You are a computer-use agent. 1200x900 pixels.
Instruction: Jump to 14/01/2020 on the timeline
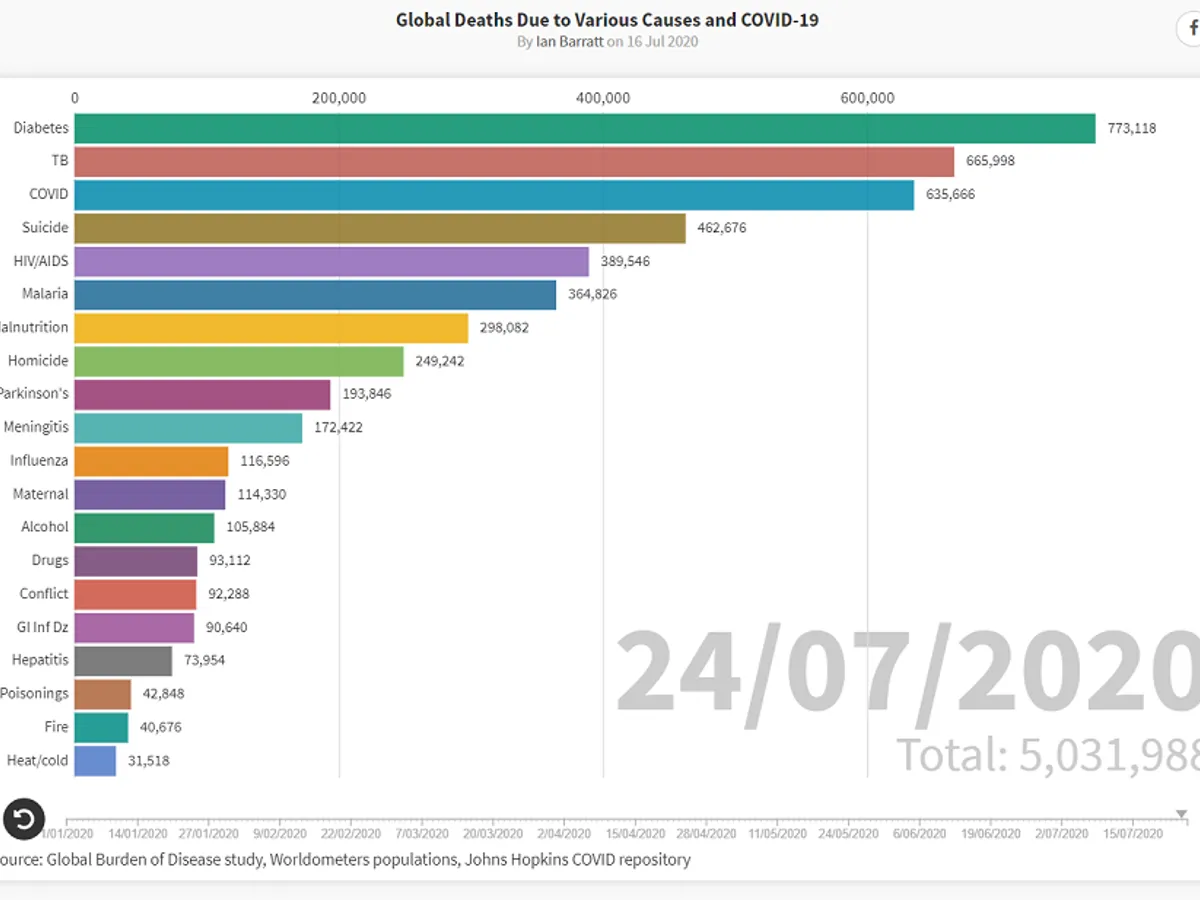(138, 833)
